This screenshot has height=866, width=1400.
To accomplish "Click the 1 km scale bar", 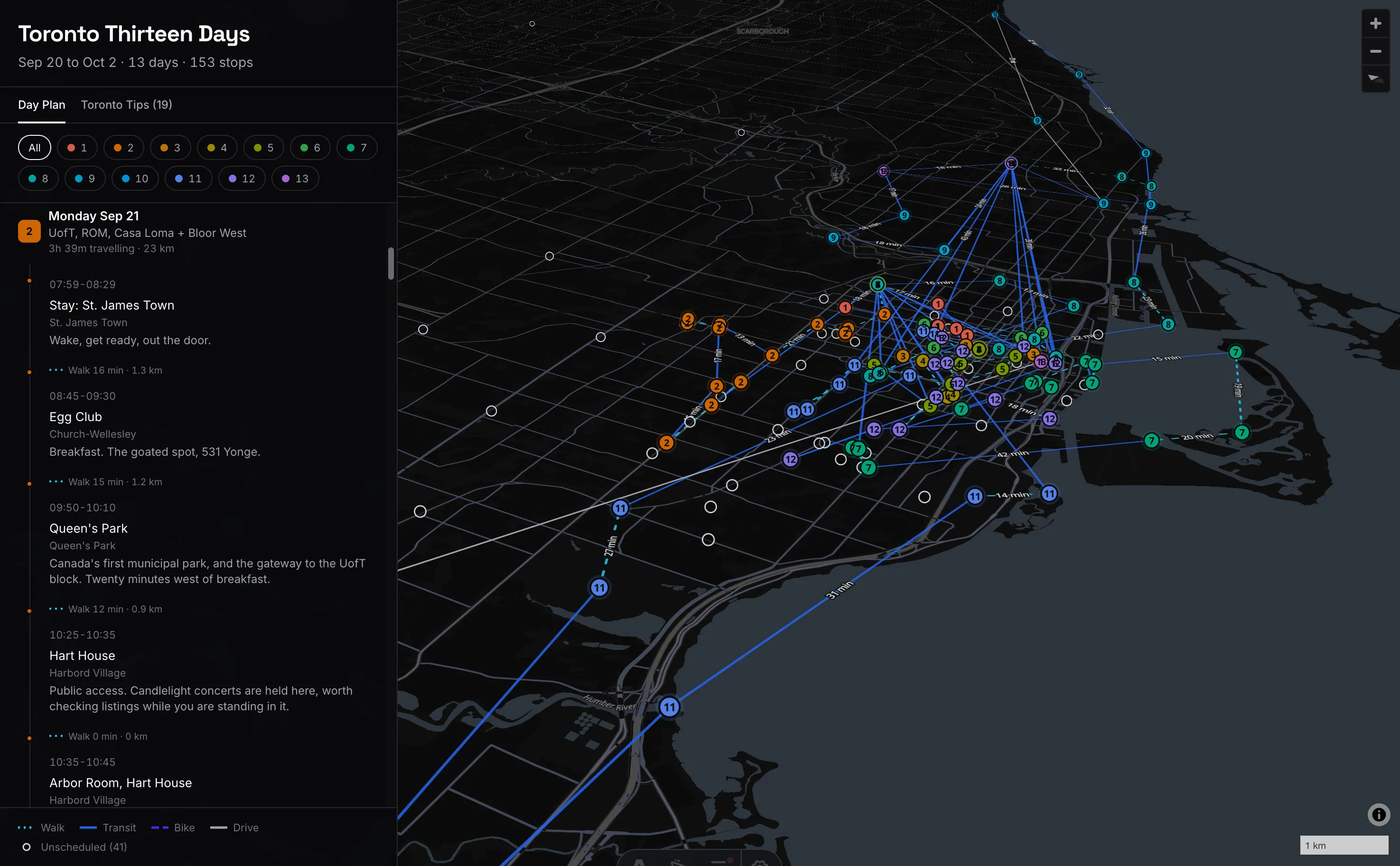I will [1344, 845].
